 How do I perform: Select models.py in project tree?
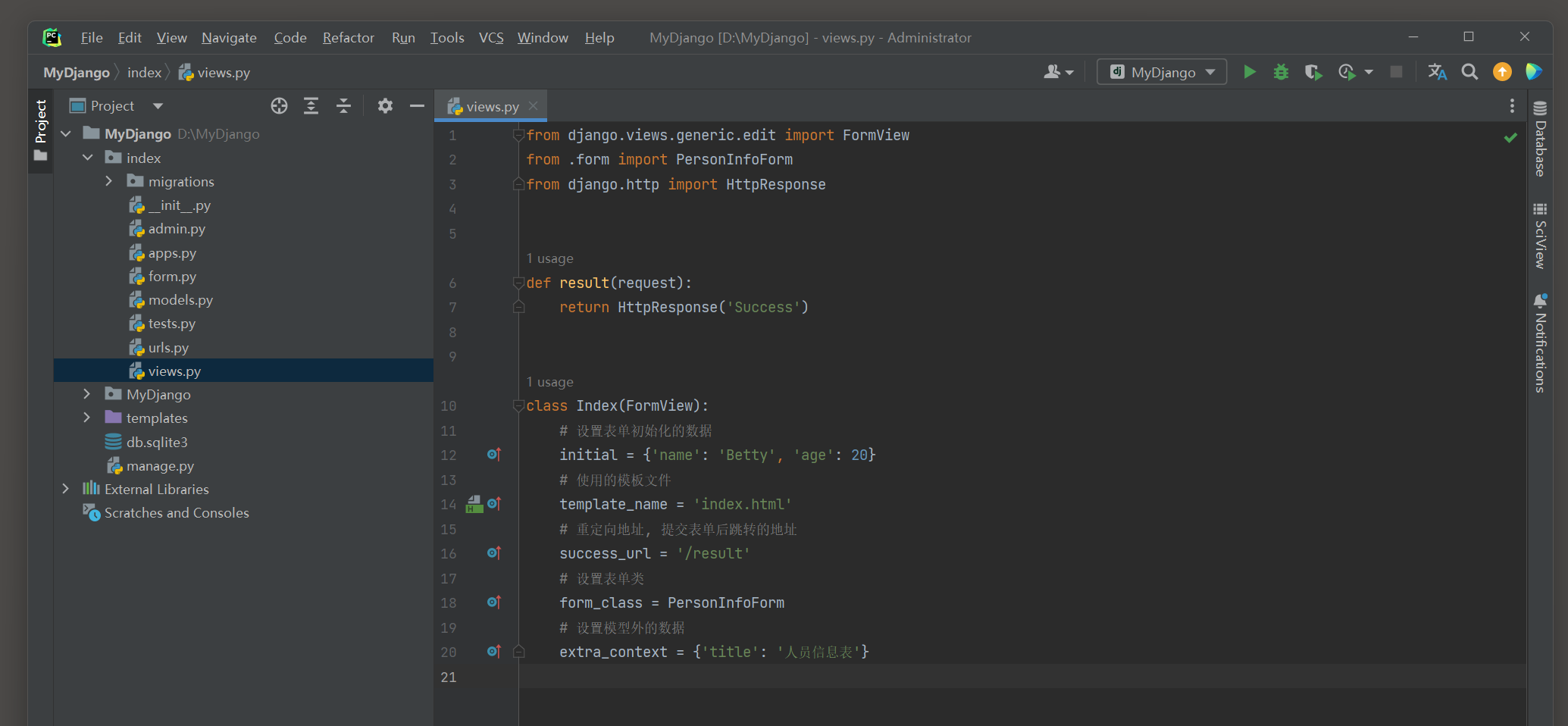pyautogui.click(x=180, y=300)
